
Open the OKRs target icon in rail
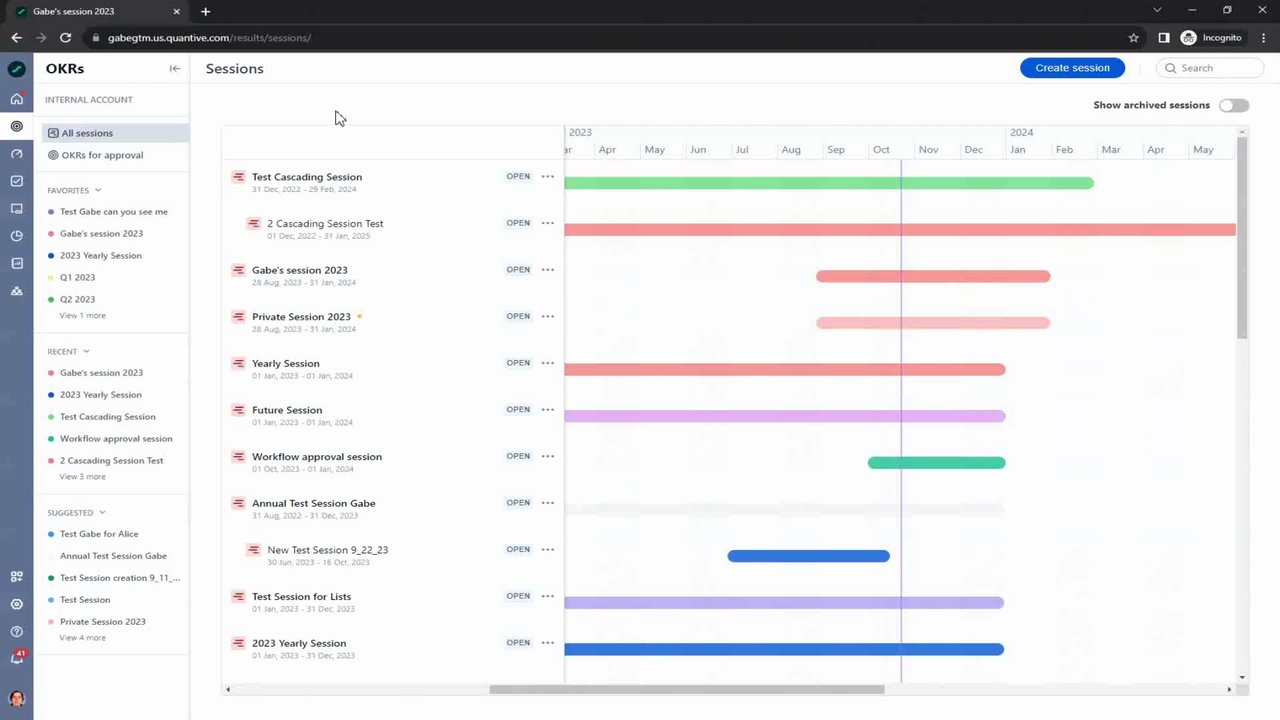pos(16,126)
